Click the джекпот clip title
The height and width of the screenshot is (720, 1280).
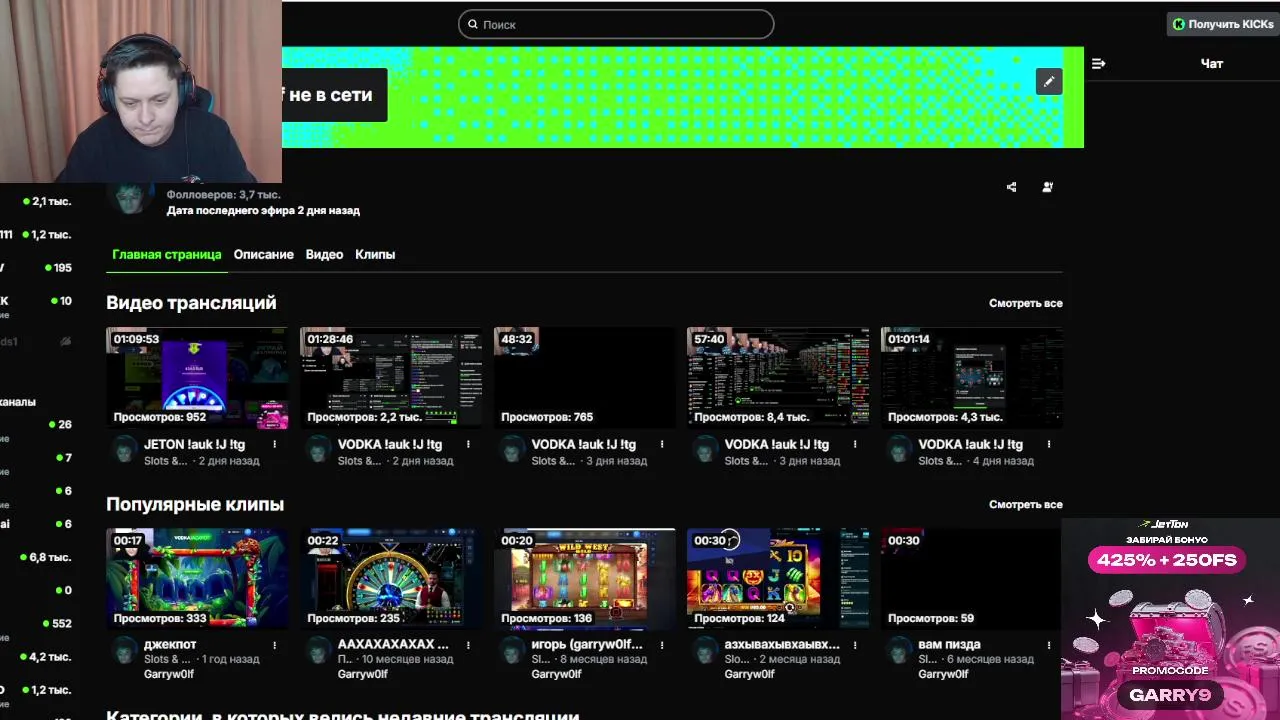170,645
